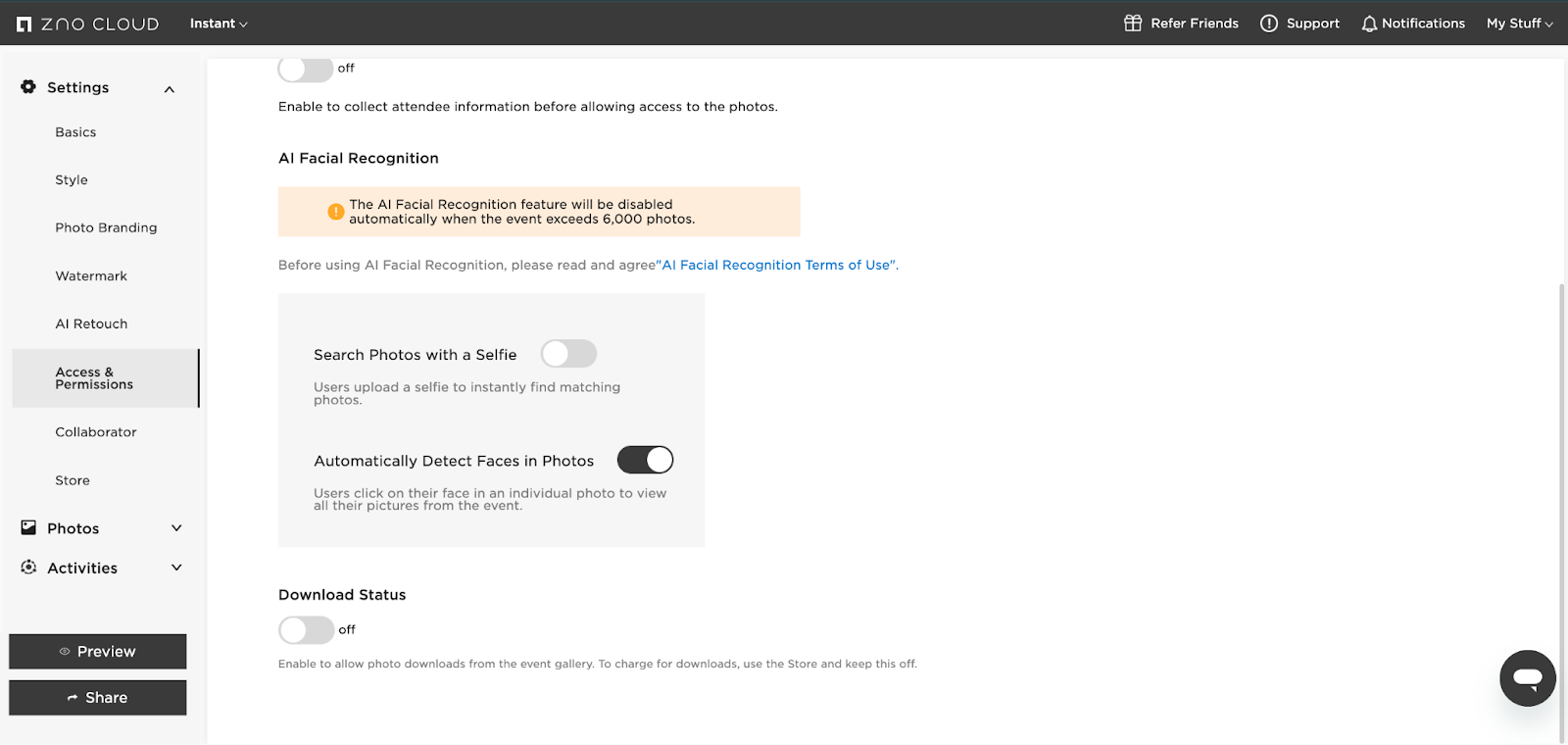Open the live chat bubble icon
Image resolution: width=1568 pixels, height=745 pixels.
tap(1527, 677)
